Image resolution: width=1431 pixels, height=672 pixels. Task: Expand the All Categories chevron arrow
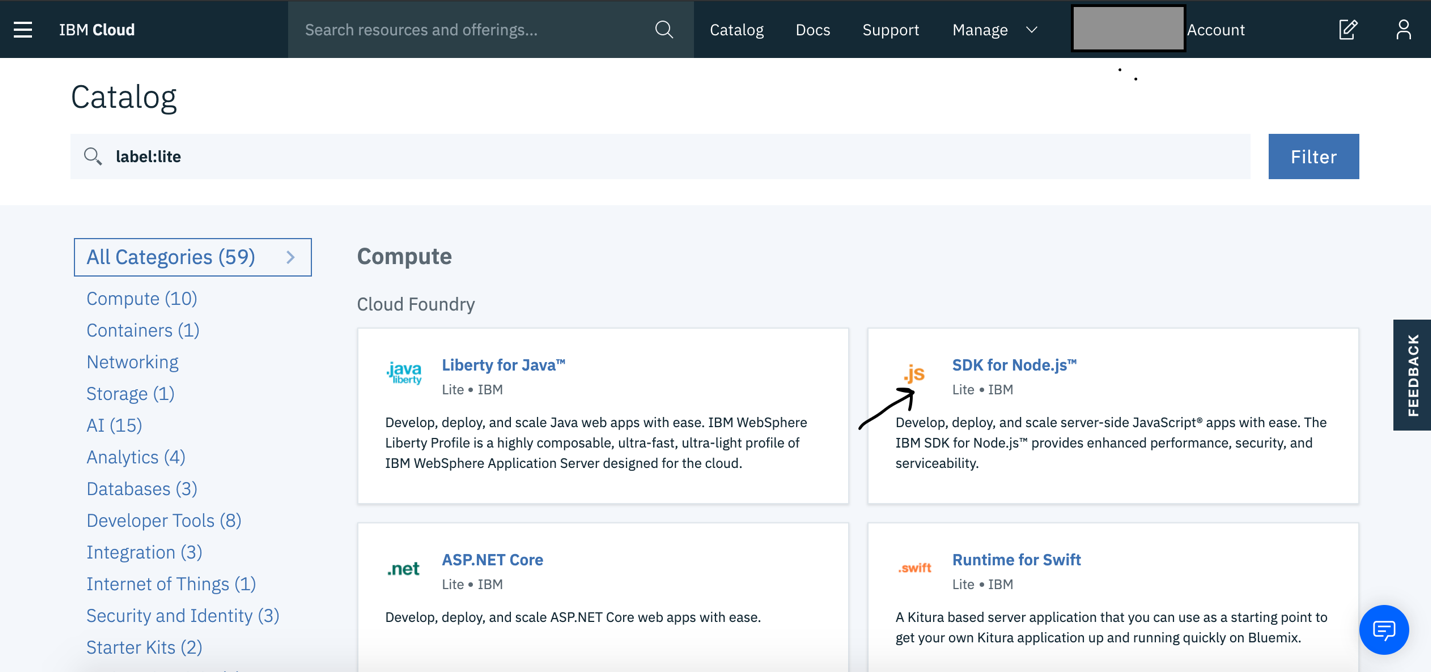click(x=291, y=257)
